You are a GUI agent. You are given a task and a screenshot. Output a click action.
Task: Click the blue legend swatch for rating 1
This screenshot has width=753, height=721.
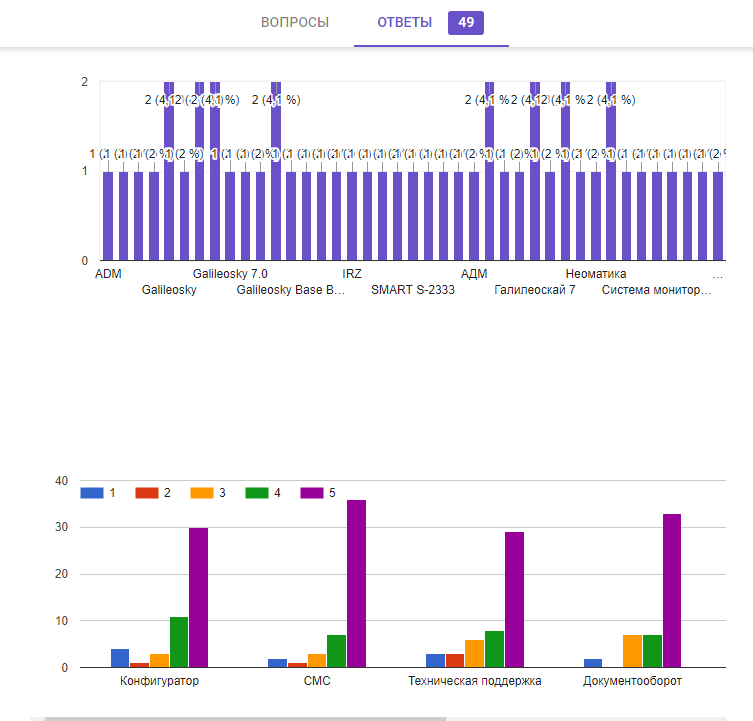92,493
